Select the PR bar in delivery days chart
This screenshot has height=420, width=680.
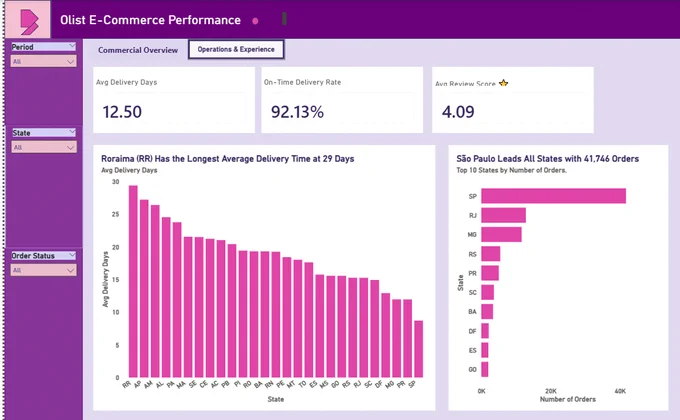pos(408,338)
